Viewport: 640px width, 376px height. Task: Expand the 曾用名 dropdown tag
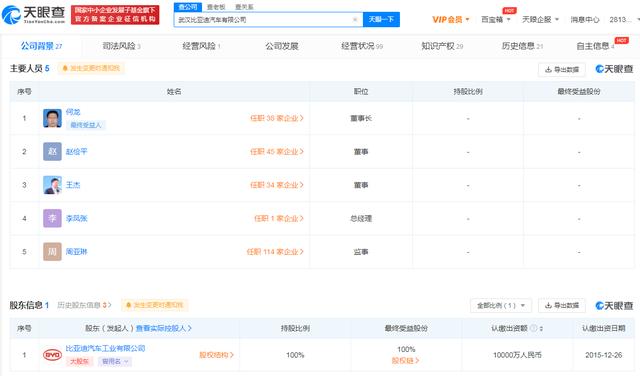[115, 361]
